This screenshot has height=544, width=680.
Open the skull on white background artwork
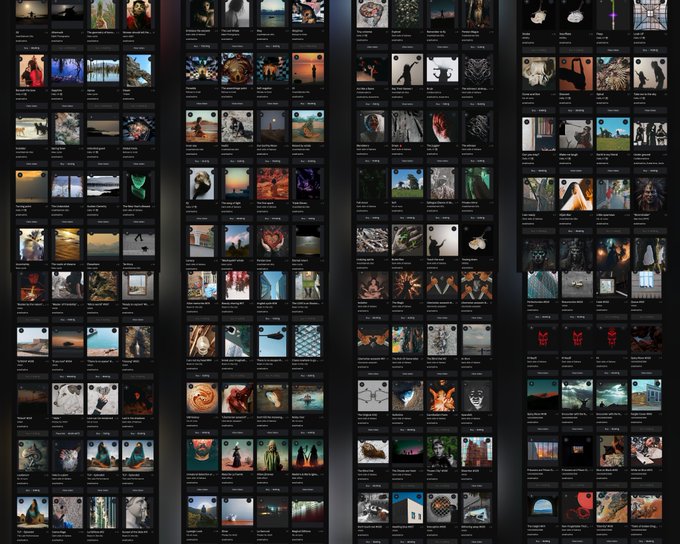pyautogui.click(x=202, y=184)
